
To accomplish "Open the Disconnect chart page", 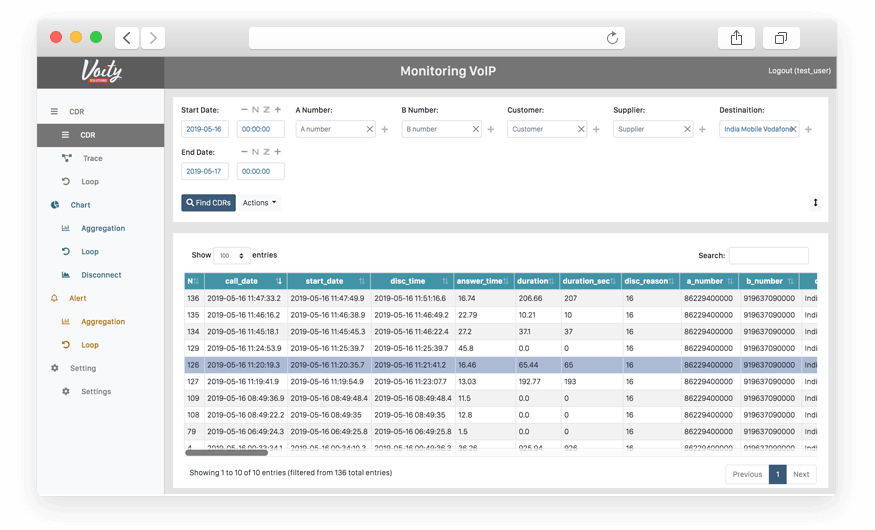I will coord(101,275).
